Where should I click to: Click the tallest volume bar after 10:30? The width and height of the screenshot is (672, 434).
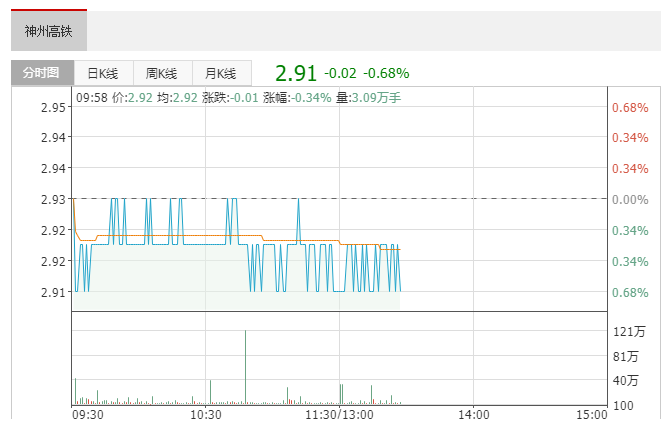(246, 367)
